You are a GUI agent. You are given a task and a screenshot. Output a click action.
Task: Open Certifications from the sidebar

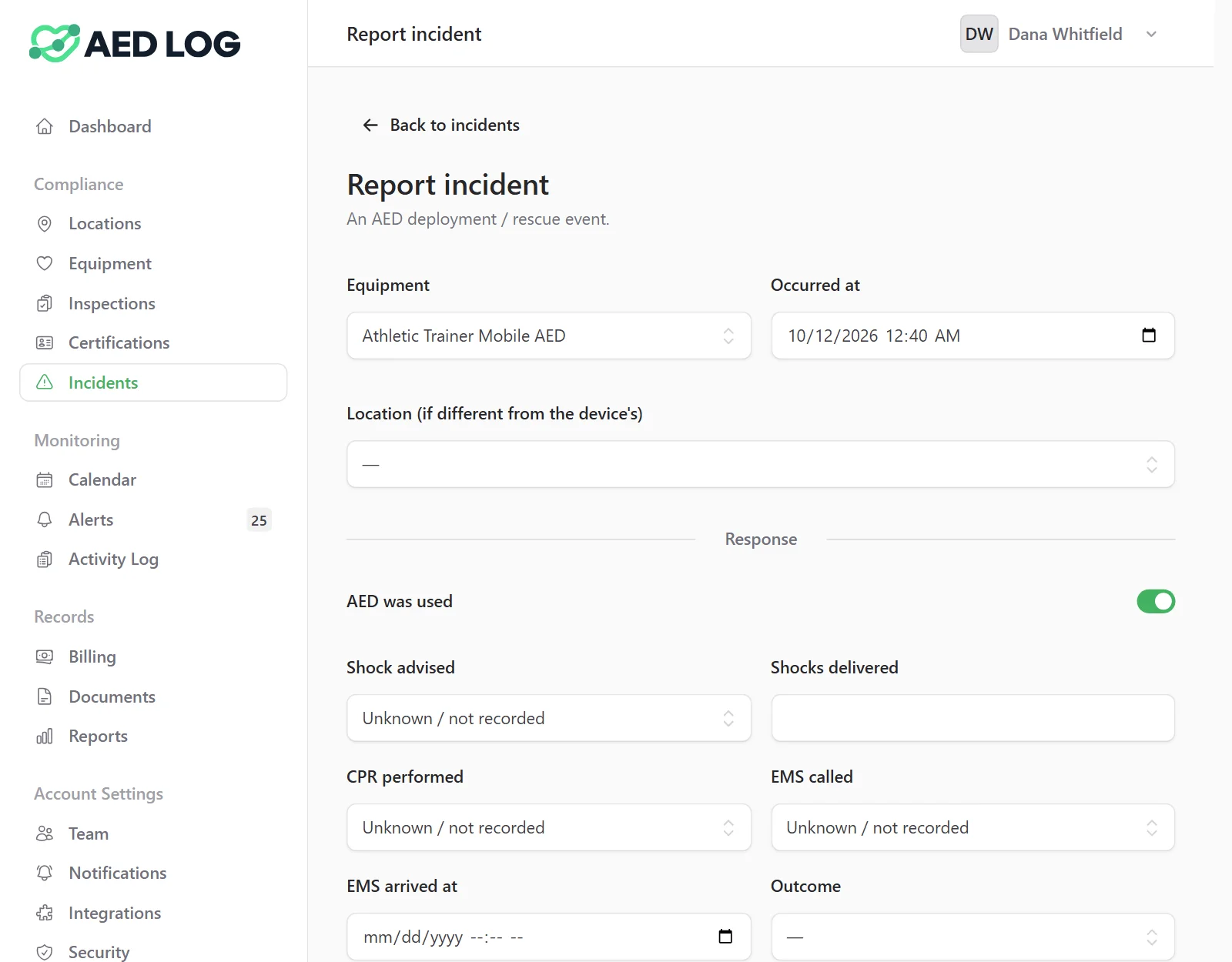click(153, 342)
